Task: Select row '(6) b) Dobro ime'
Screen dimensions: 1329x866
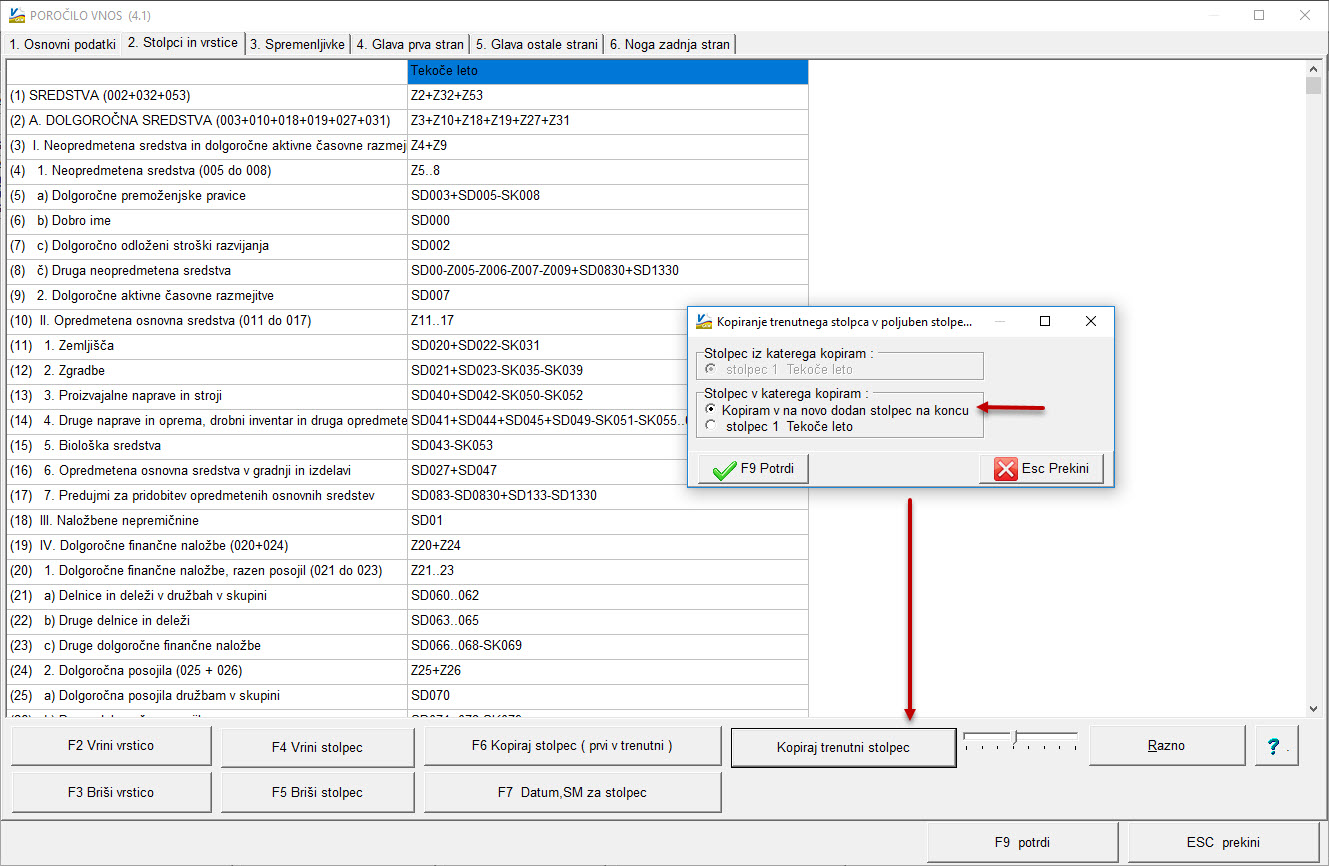Action: tap(207, 221)
